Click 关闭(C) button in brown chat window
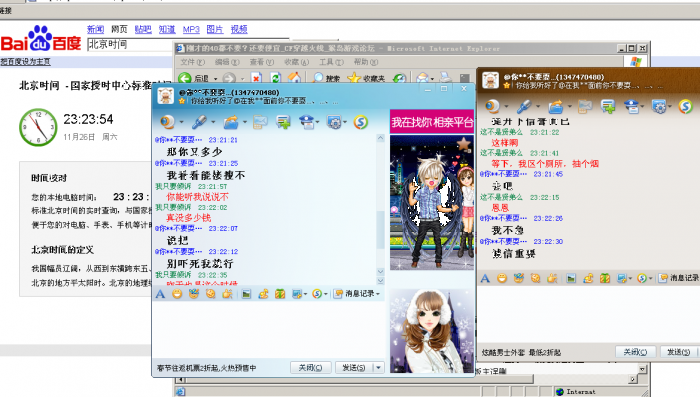700x397 pixels. pos(635,352)
